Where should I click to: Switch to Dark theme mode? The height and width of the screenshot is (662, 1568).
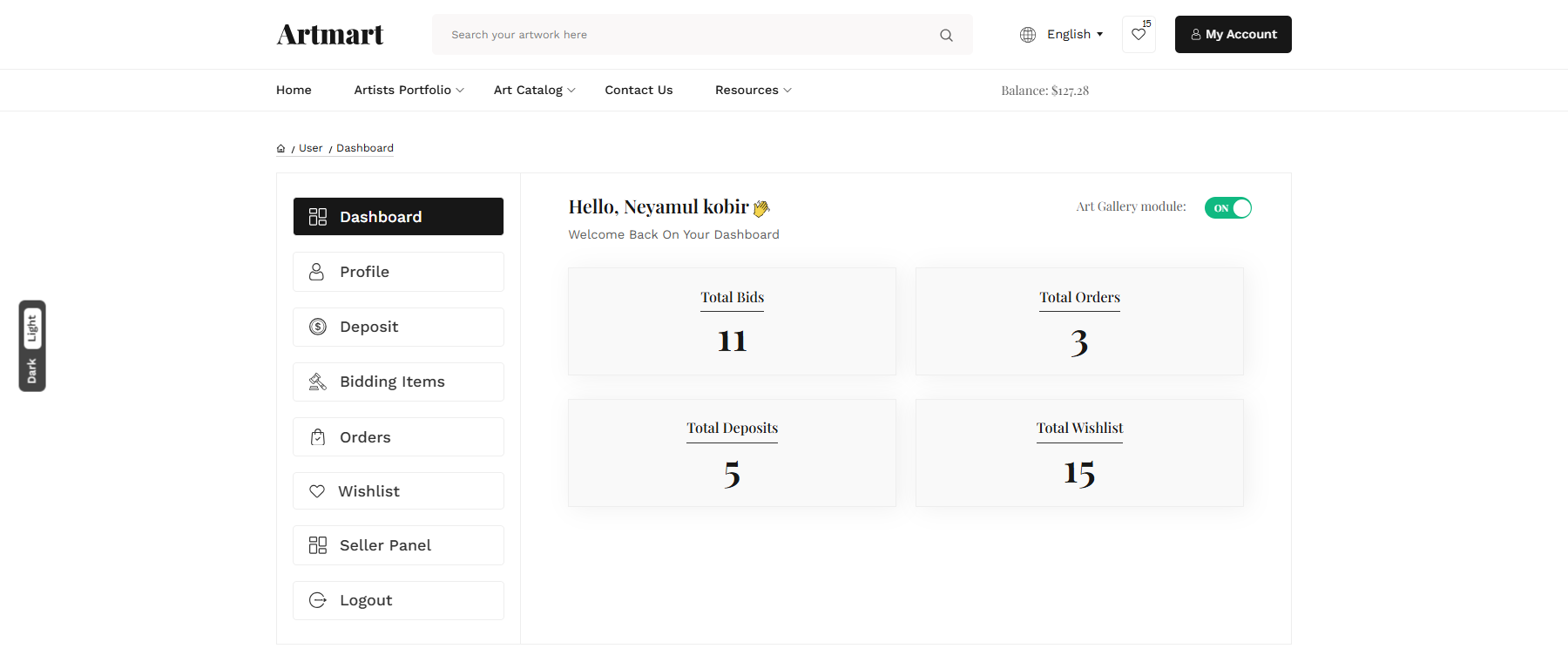[x=32, y=371]
